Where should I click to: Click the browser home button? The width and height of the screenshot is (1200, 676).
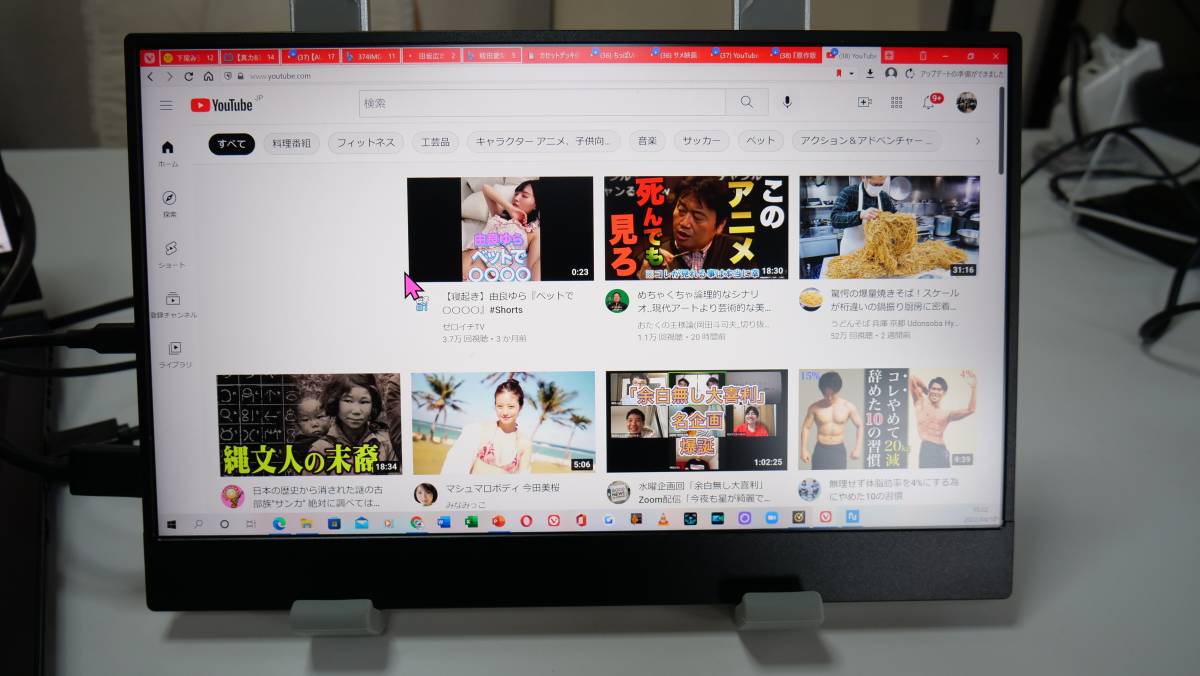pos(208,76)
